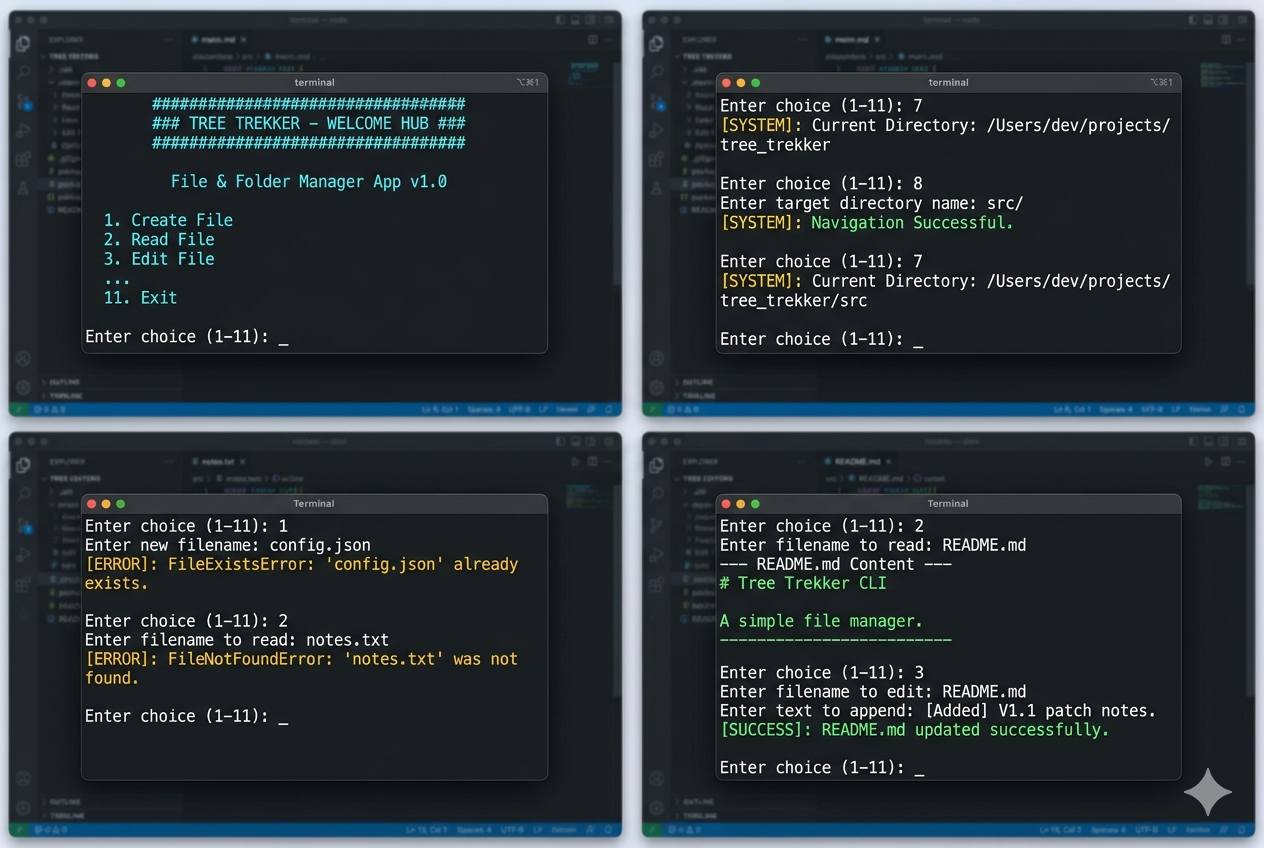Expand the Timeline section in the bottom-right window's explorer
This screenshot has width=1264, height=848.
(x=700, y=816)
